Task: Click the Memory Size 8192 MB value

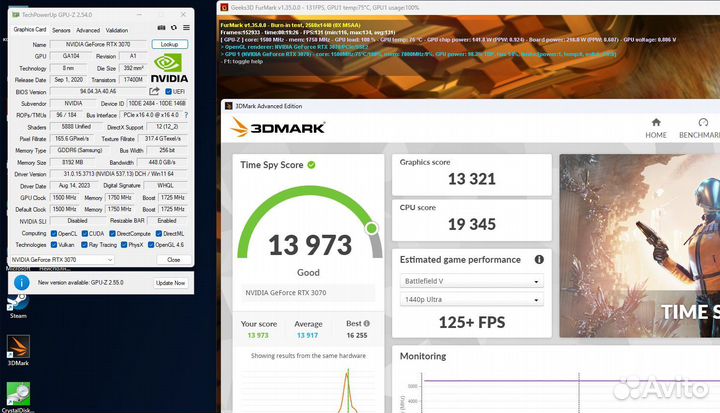Action: pyautogui.click(x=73, y=162)
